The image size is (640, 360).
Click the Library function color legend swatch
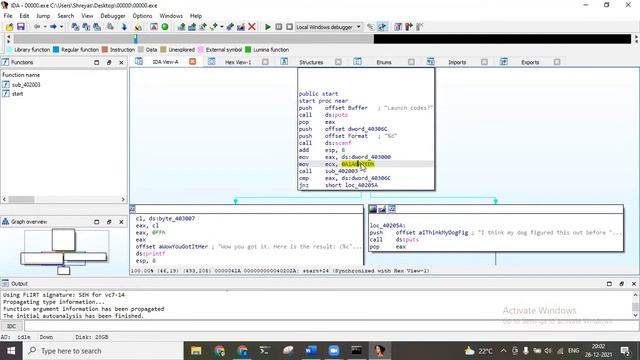point(10,49)
